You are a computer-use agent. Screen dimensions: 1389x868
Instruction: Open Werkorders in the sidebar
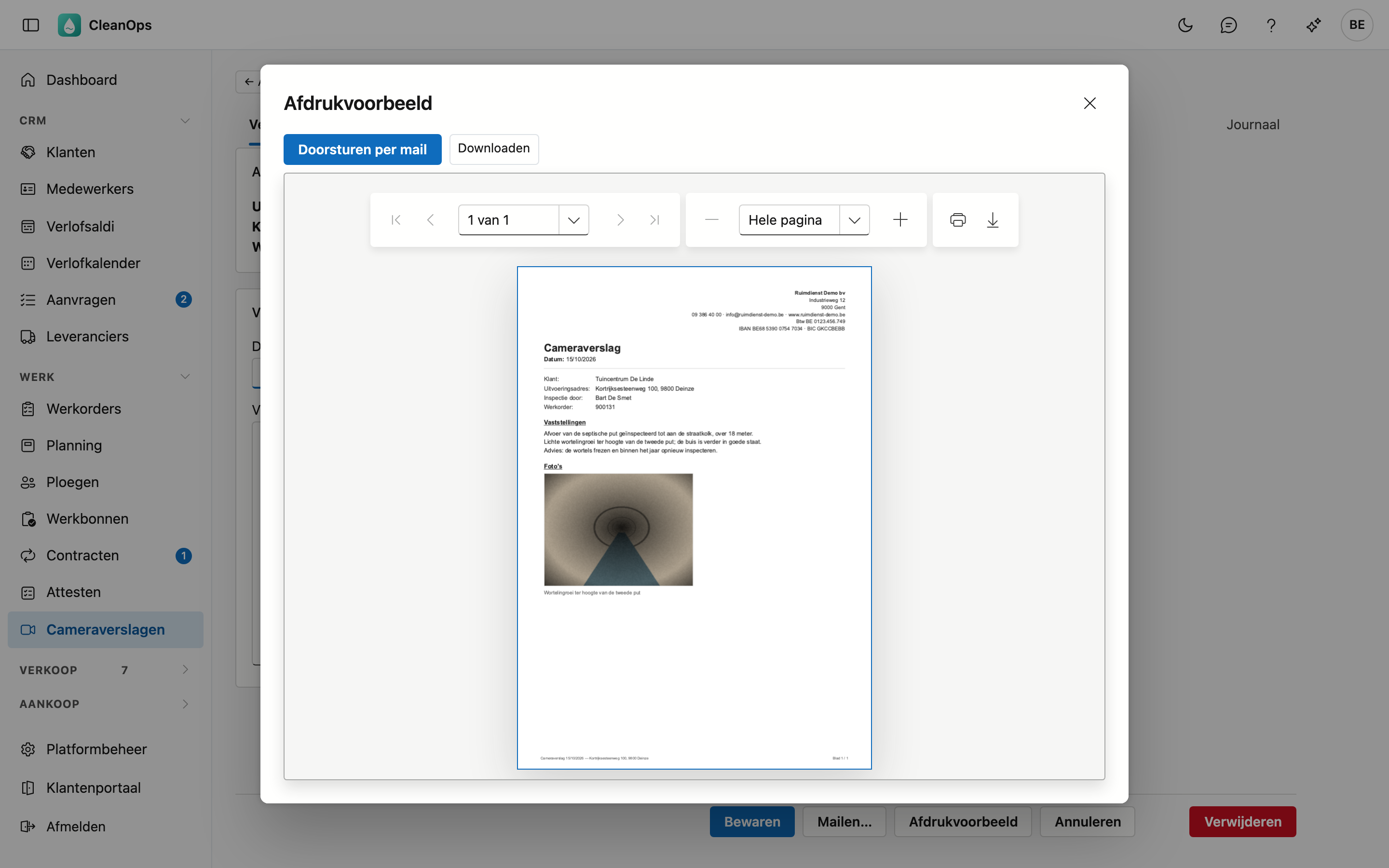tap(106, 409)
